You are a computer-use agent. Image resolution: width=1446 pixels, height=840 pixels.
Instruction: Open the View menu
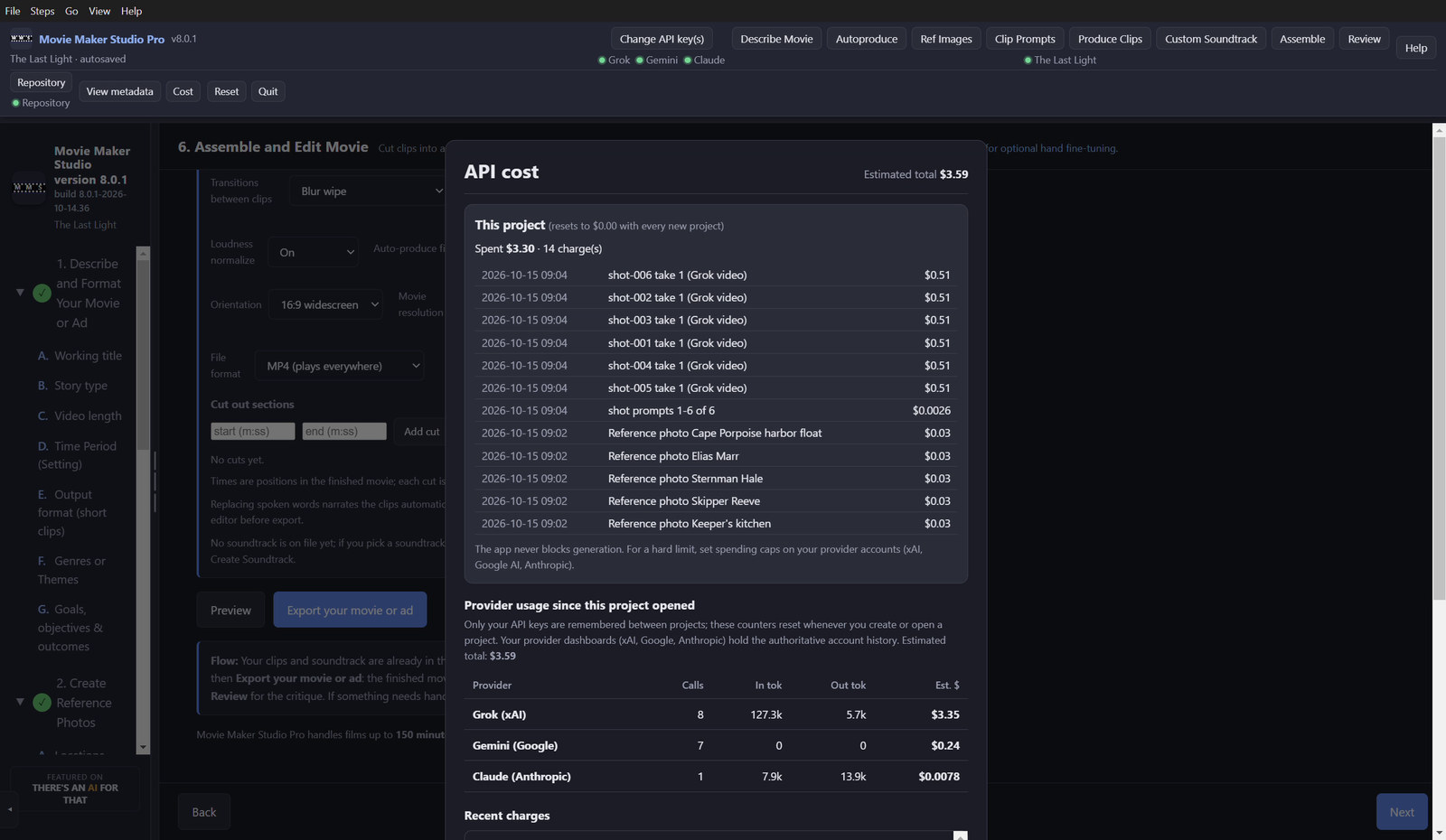(99, 11)
